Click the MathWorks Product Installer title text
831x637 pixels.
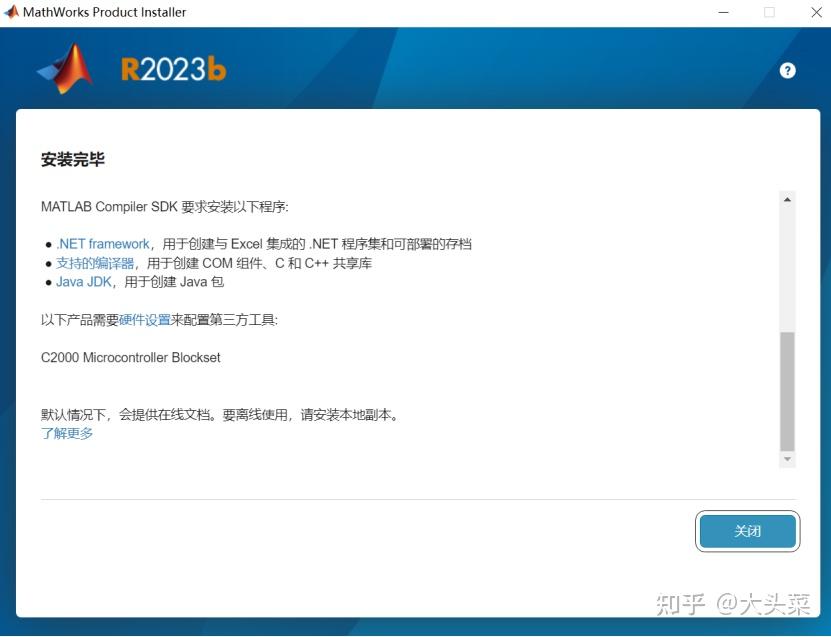point(102,12)
